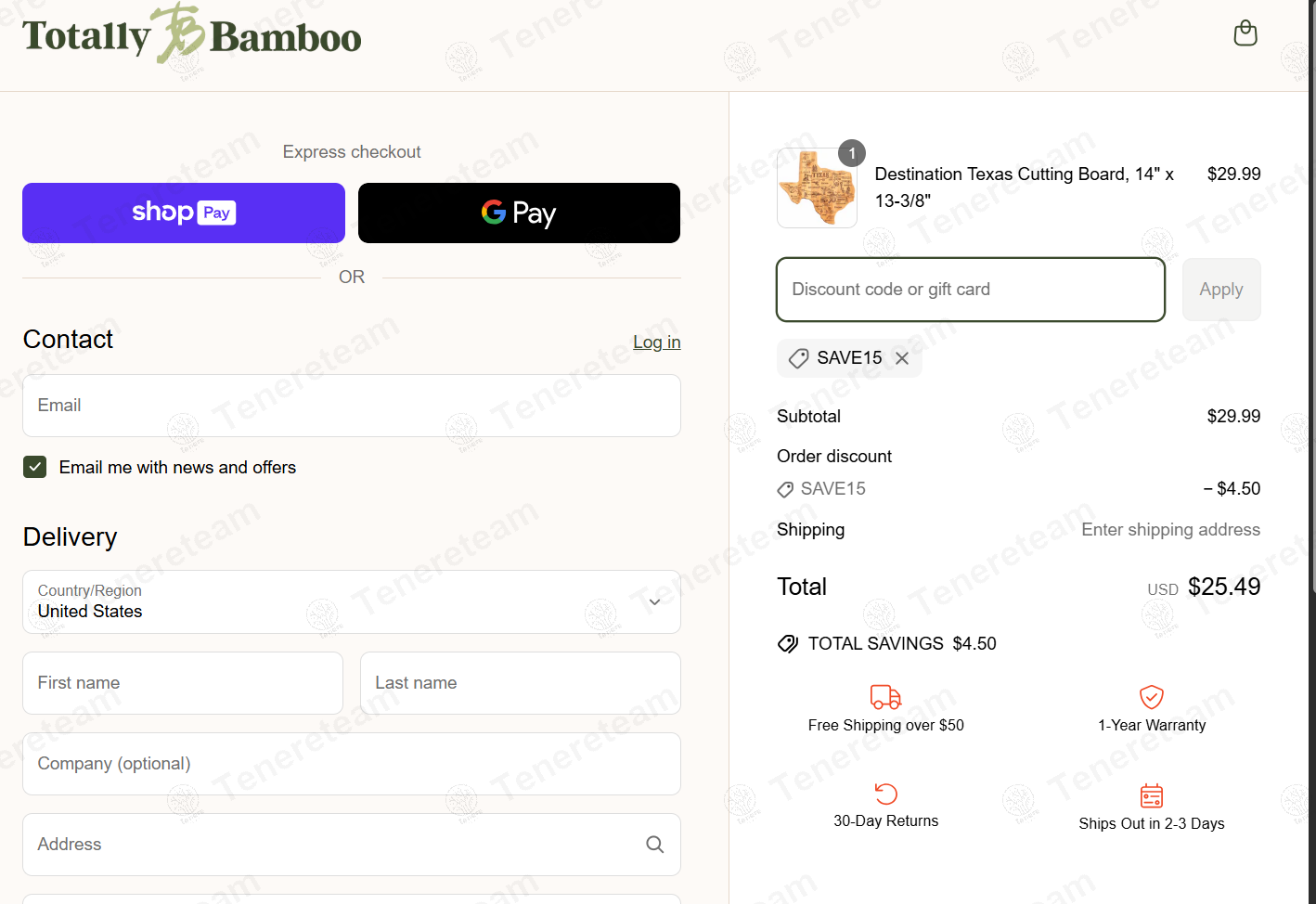
Task: Click the address search magnifier icon
Action: click(x=654, y=845)
